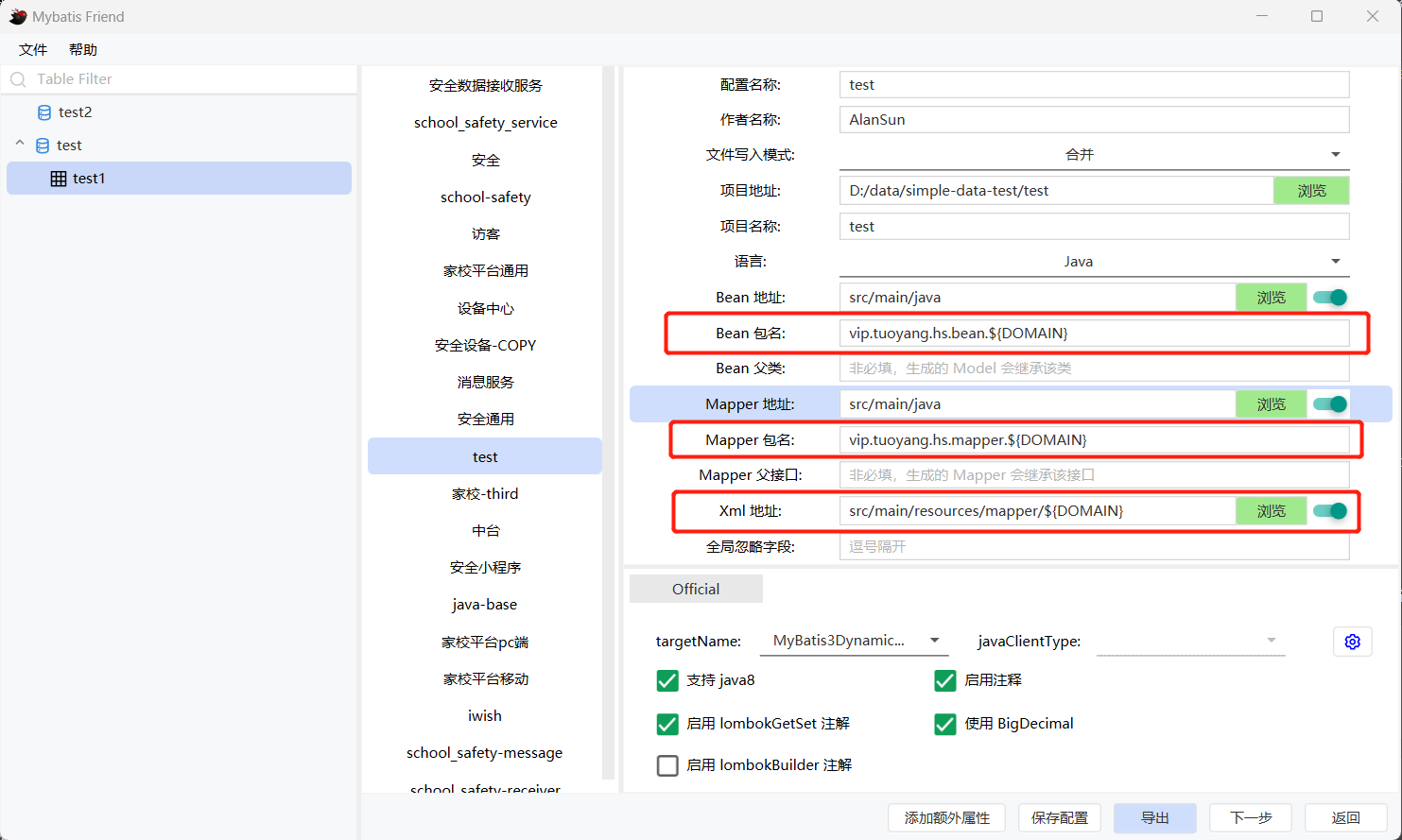
Task: Click 浏览 button for Mapper 地址
Action: (x=1272, y=404)
